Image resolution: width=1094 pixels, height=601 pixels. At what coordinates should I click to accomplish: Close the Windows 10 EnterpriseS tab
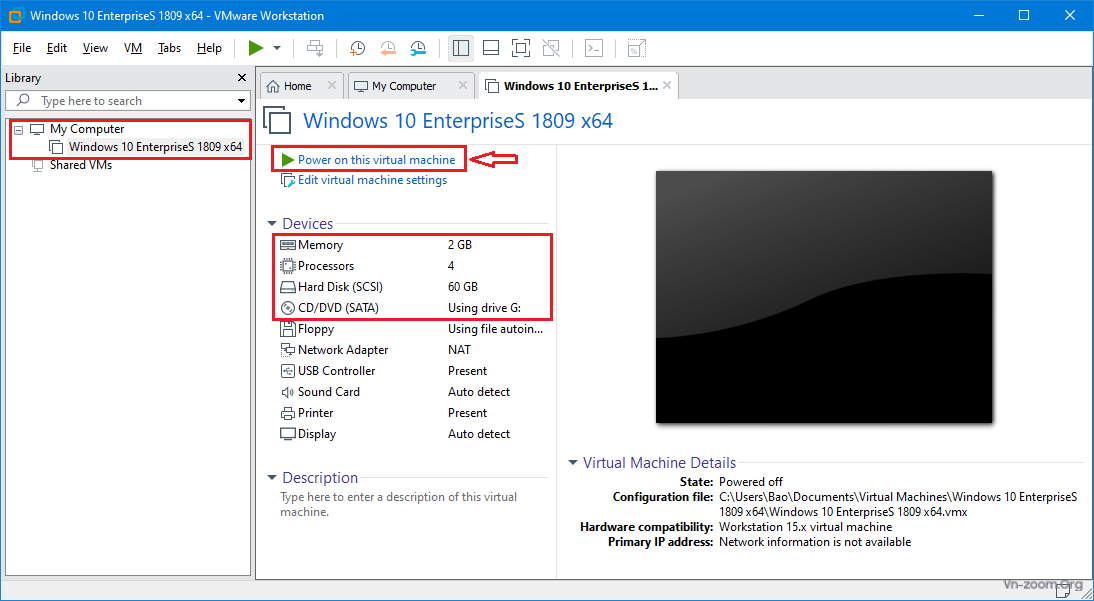click(667, 86)
